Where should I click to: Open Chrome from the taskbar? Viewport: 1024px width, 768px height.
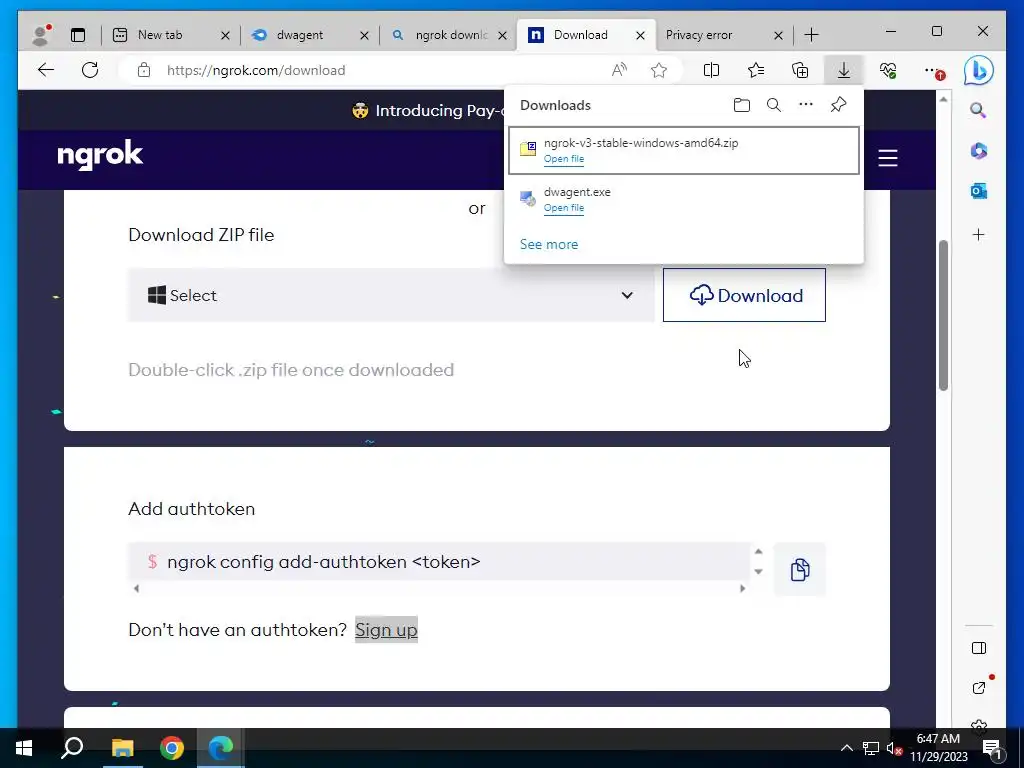tap(172, 748)
